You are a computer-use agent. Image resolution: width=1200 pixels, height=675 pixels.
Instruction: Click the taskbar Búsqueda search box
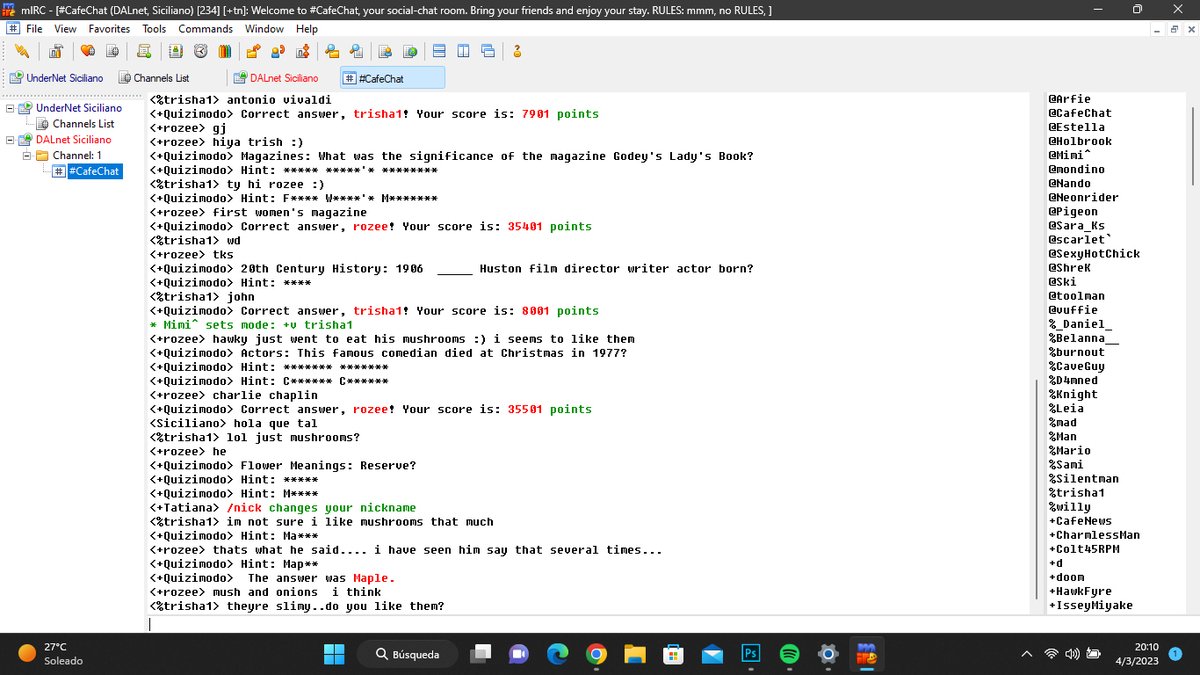(x=409, y=654)
